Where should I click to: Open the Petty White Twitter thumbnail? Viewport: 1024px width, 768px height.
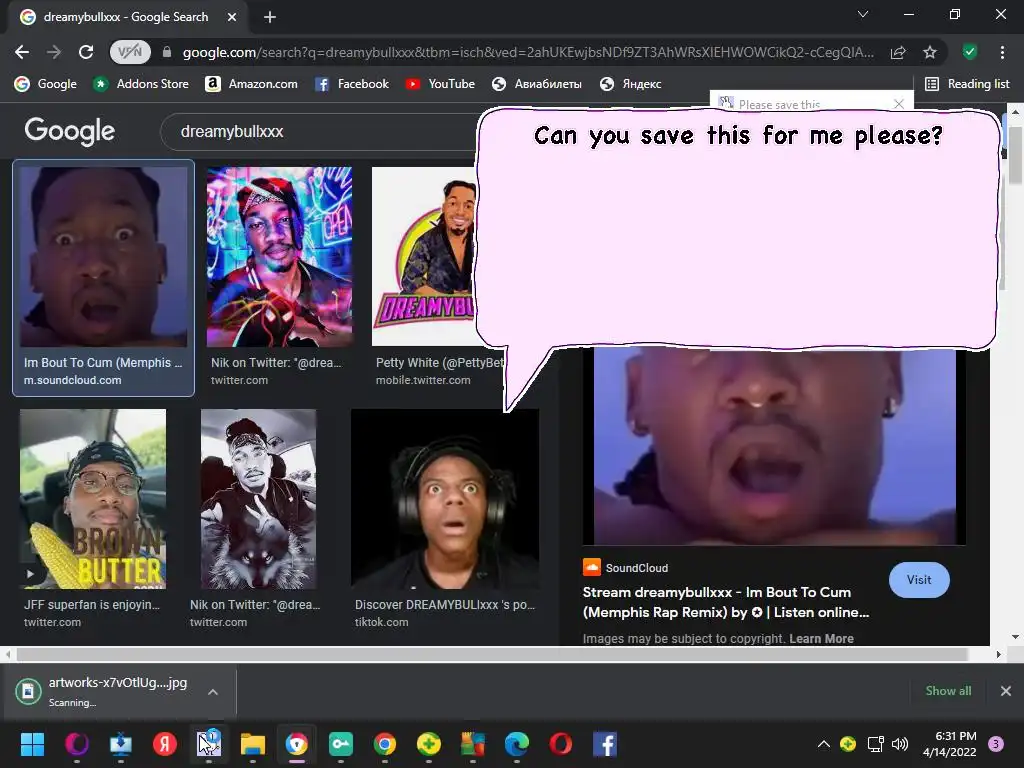[x=424, y=257]
